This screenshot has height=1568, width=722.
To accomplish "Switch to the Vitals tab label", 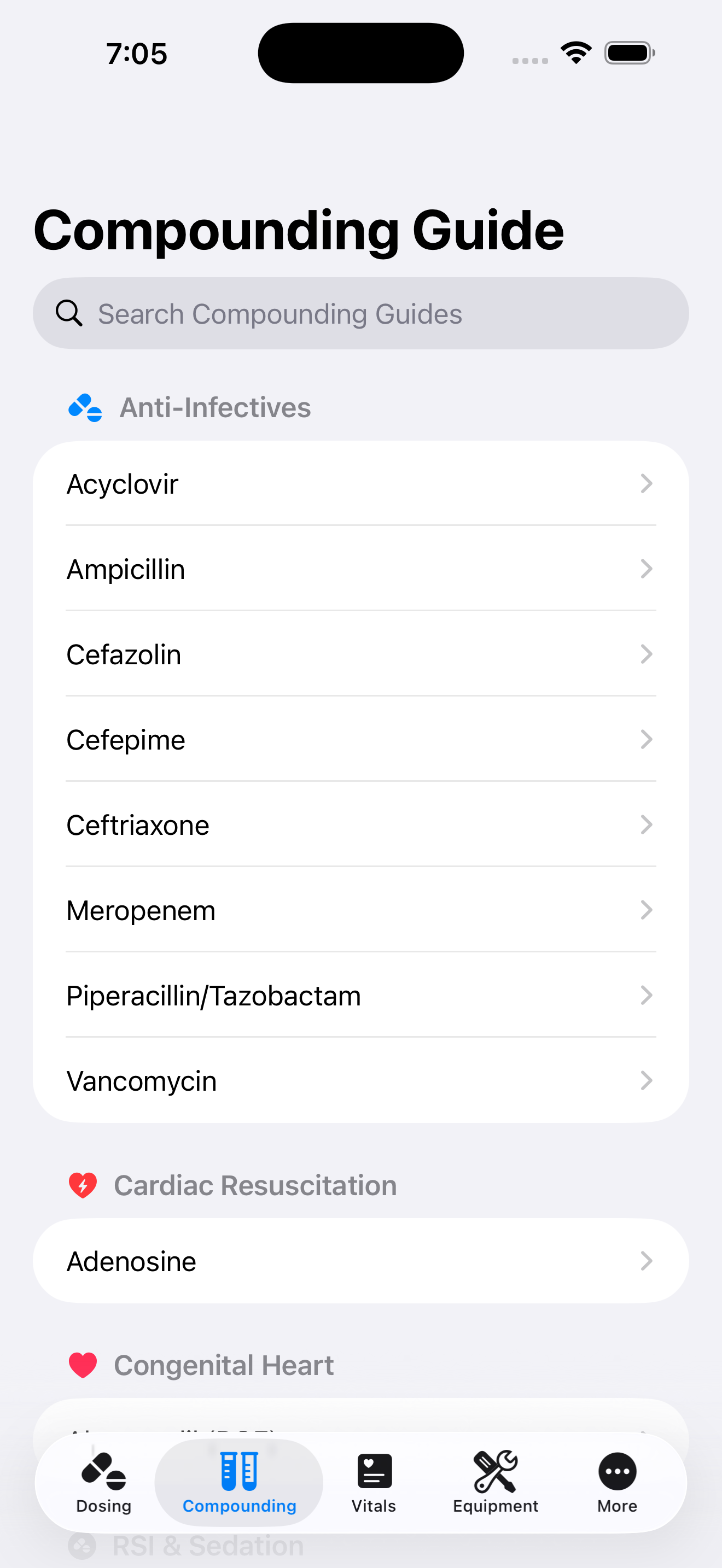I will coord(374,1506).
